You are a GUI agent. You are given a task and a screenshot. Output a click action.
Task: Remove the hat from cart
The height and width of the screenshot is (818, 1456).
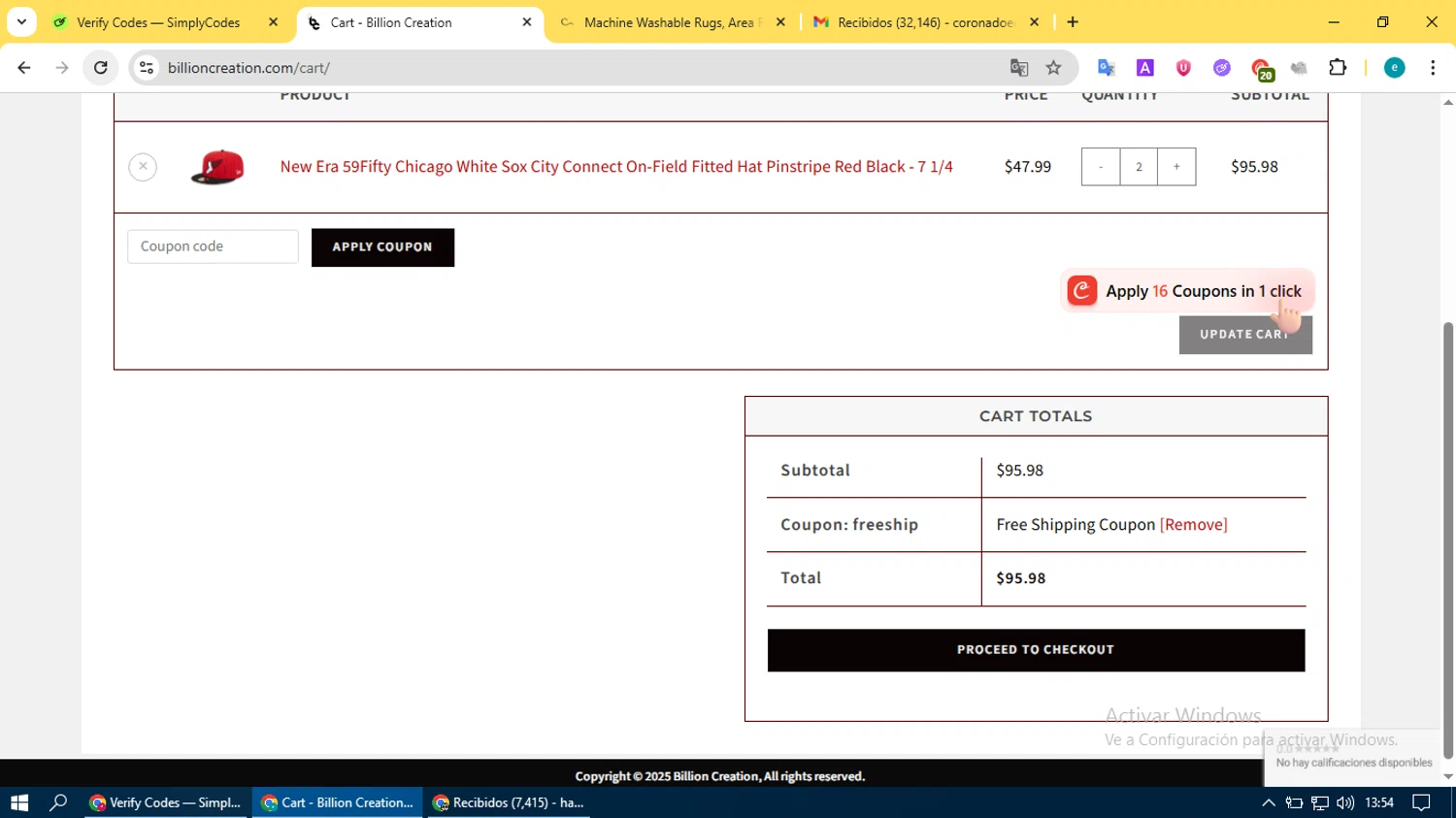click(x=143, y=167)
